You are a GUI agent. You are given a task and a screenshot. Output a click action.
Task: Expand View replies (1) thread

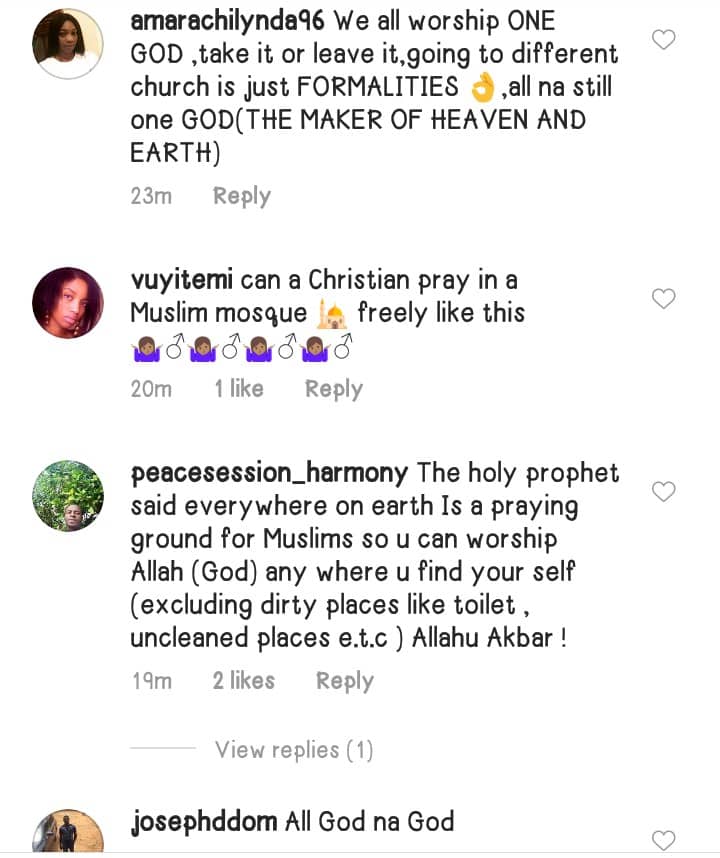(294, 749)
